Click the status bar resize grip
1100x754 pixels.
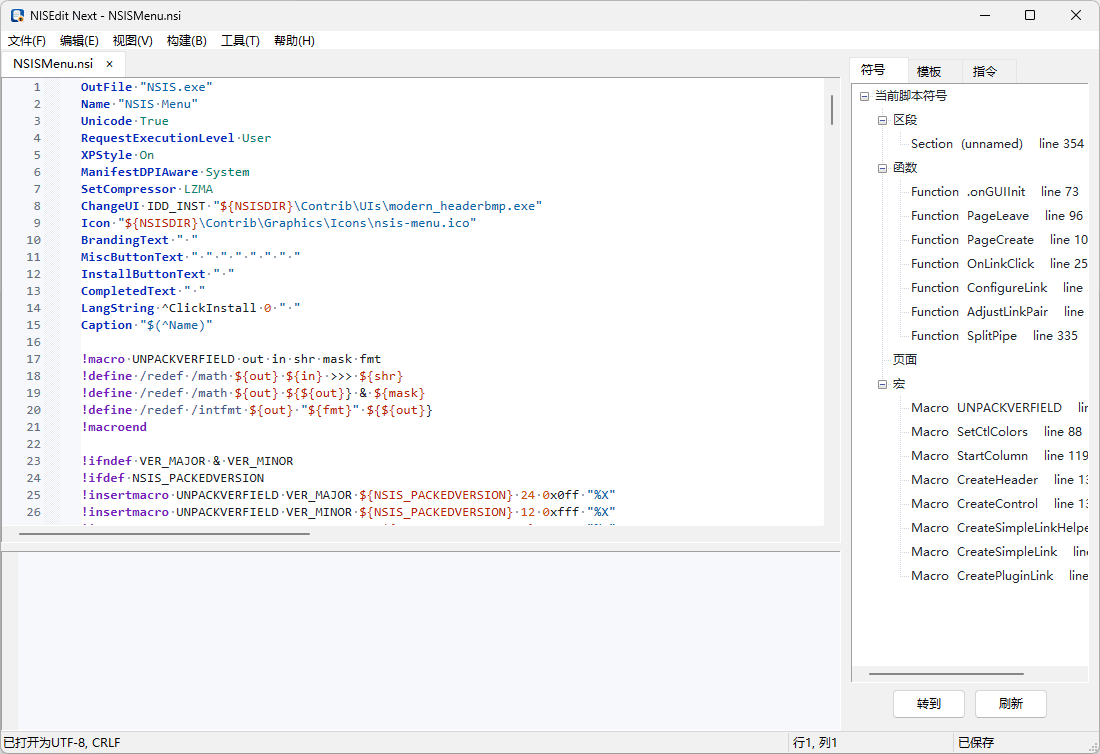(x=1092, y=746)
